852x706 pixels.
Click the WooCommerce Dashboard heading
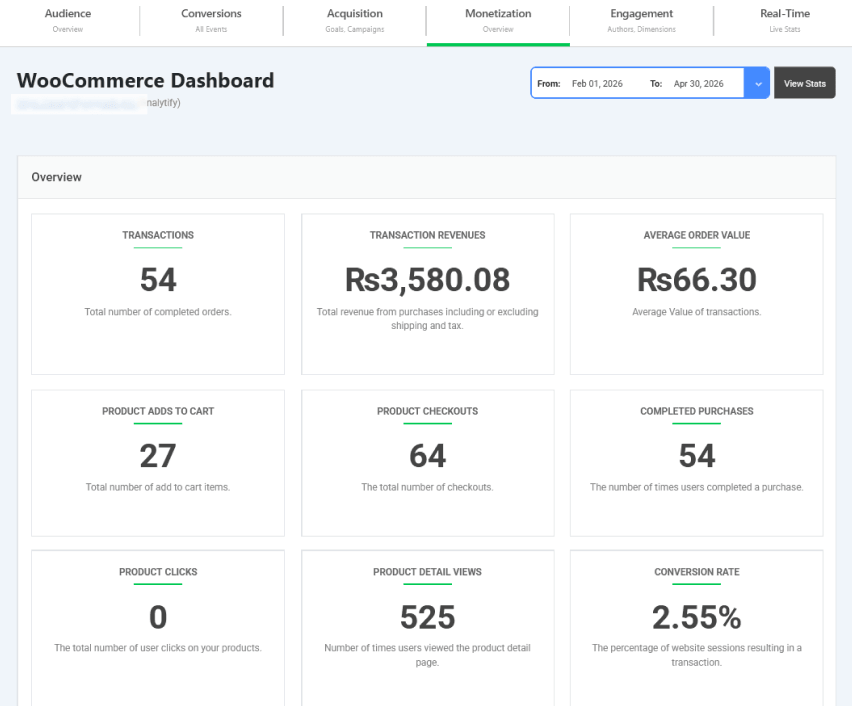click(x=146, y=80)
